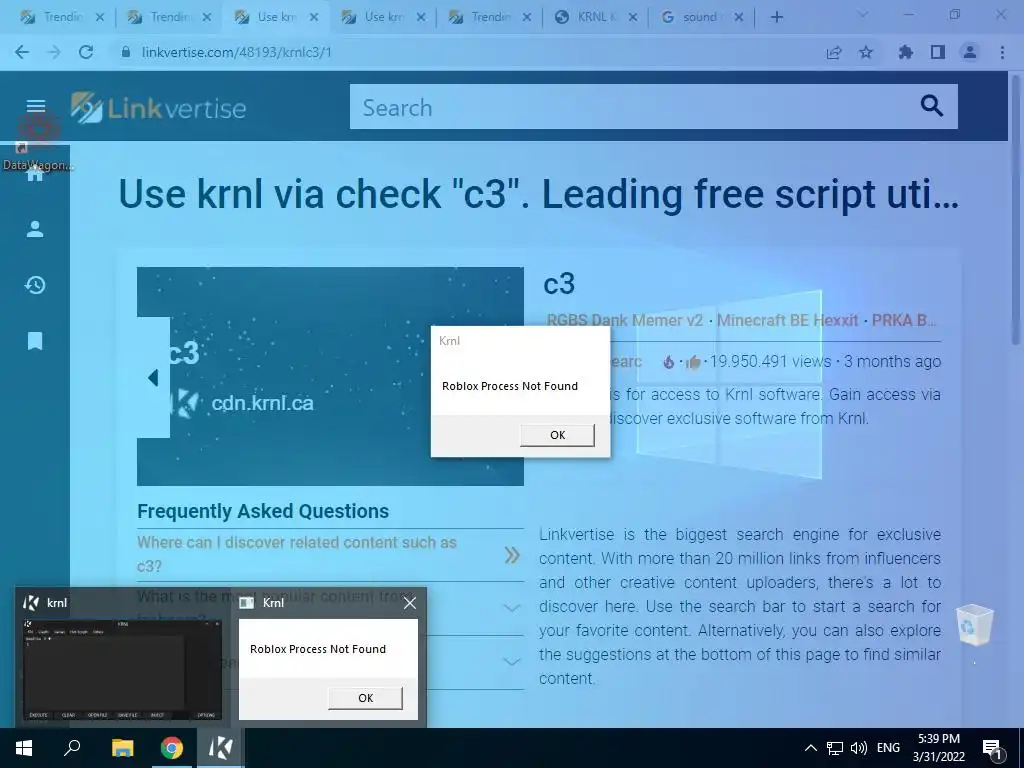Open the network icon in the system tray
The image size is (1024, 768).
pyautogui.click(x=835, y=748)
